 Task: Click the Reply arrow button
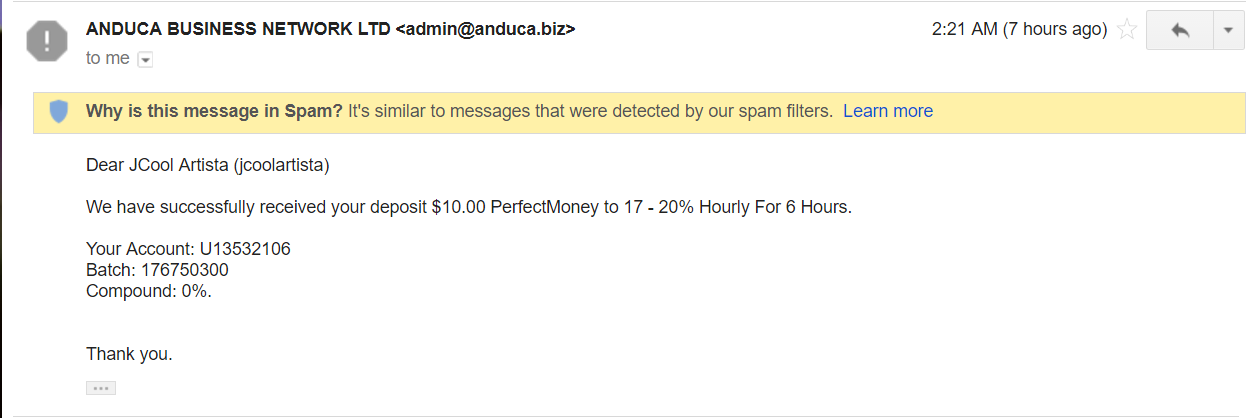(x=1180, y=30)
